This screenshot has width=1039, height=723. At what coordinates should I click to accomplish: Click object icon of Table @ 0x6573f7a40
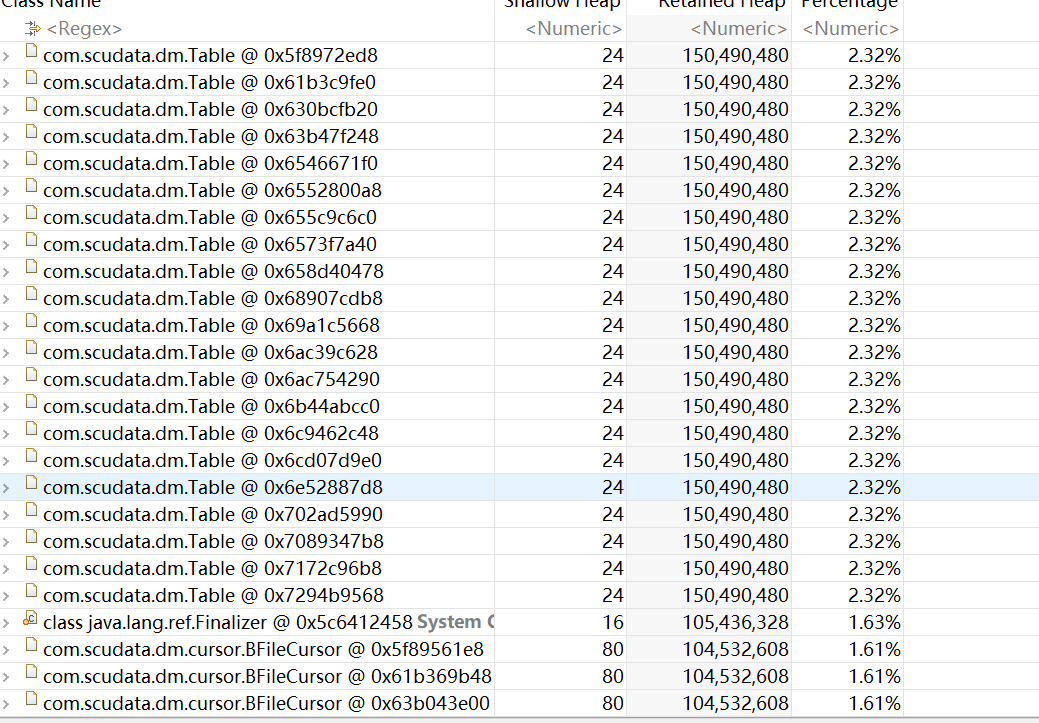(31, 241)
